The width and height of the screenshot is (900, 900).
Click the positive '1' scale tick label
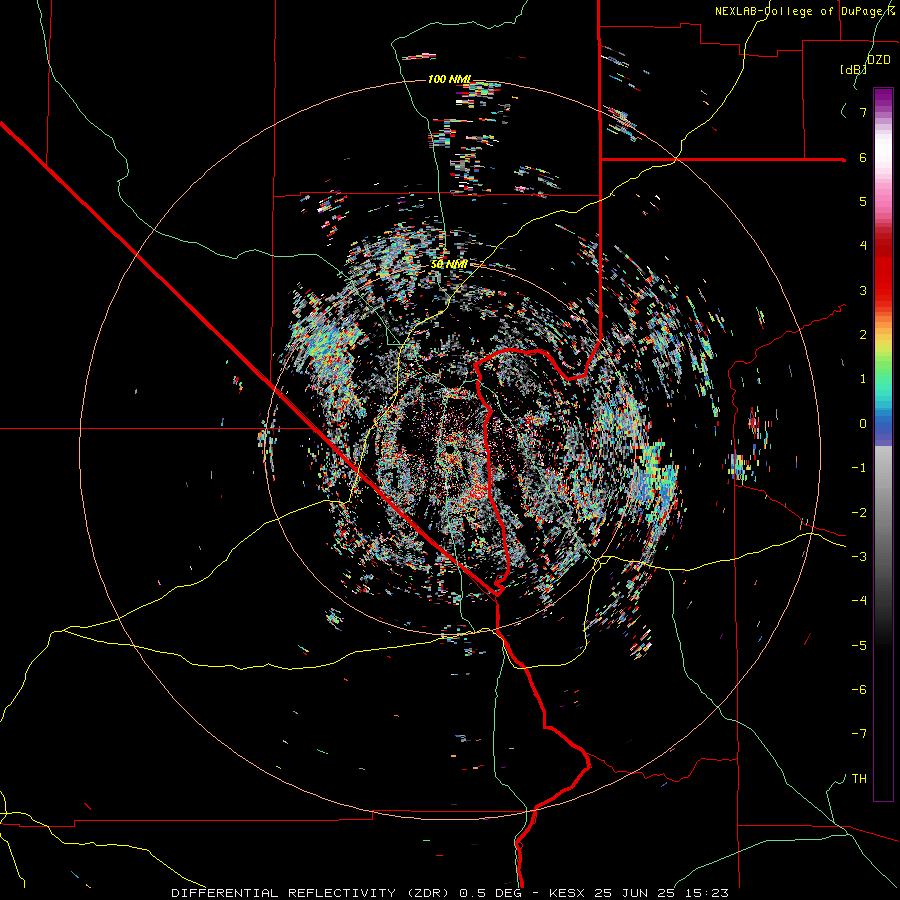pyautogui.click(x=863, y=379)
